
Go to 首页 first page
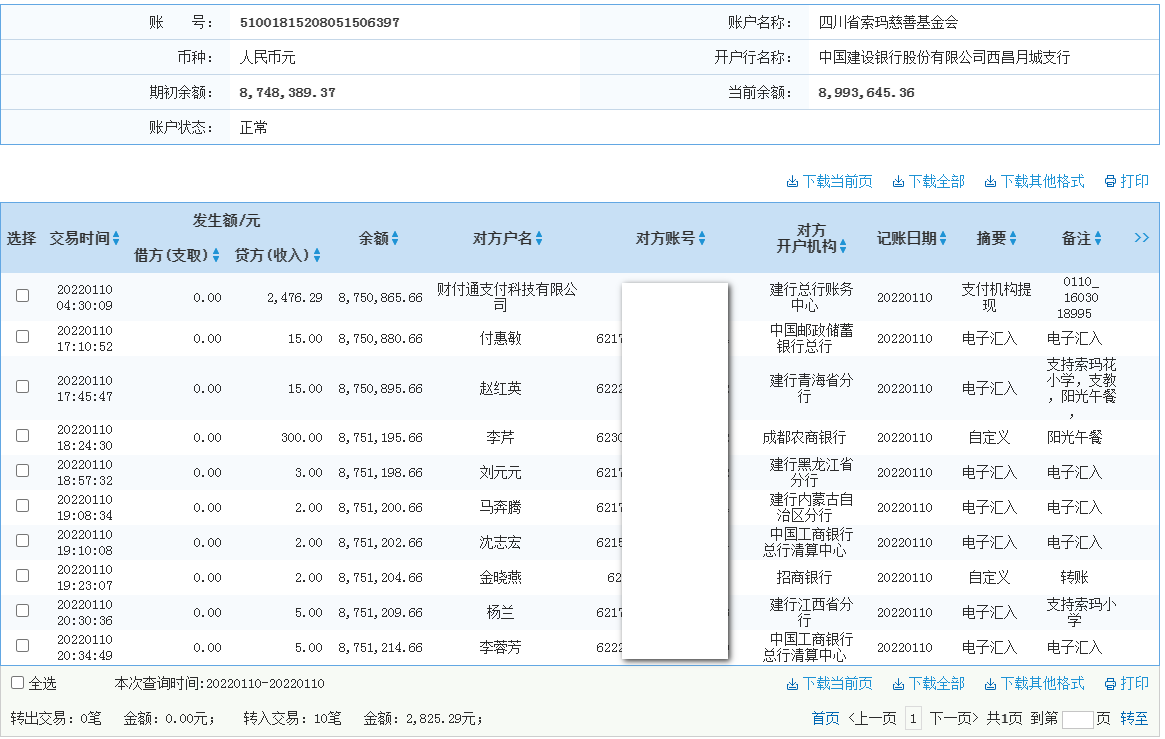pos(825,718)
